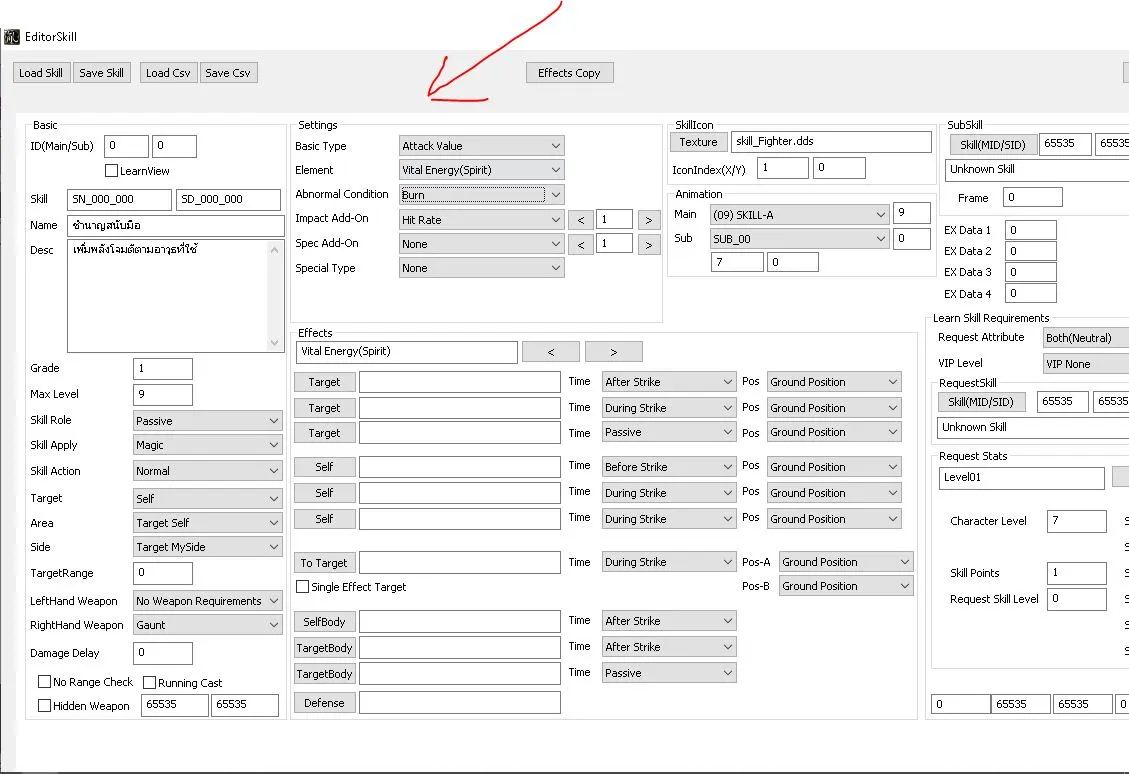Click the Frame input field
Screen dimensions: 1129x774
[1033, 197]
